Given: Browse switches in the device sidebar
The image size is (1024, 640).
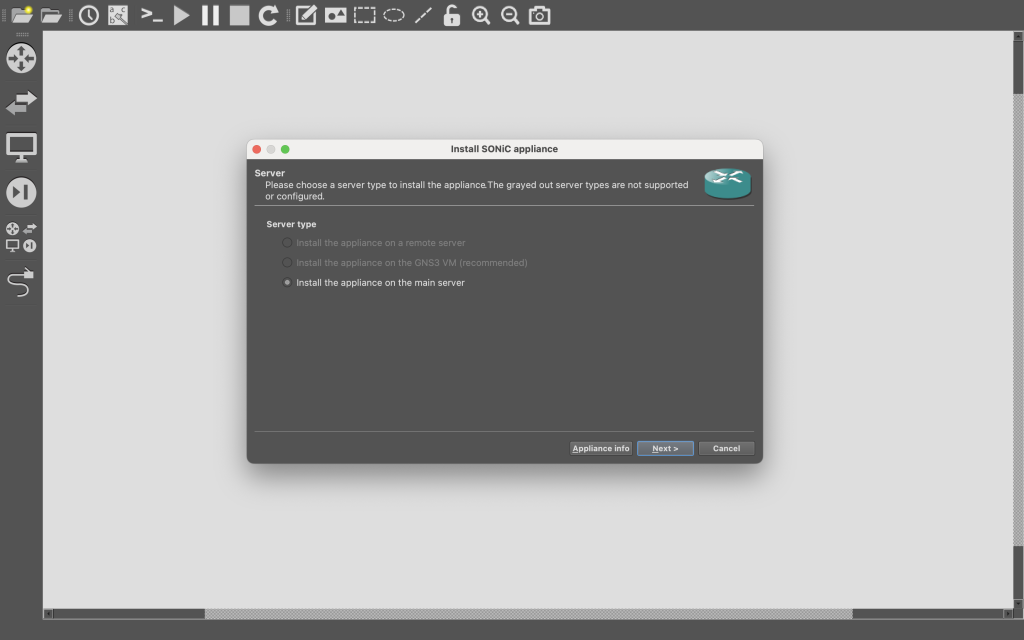Looking at the screenshot, I should point(21,102).
